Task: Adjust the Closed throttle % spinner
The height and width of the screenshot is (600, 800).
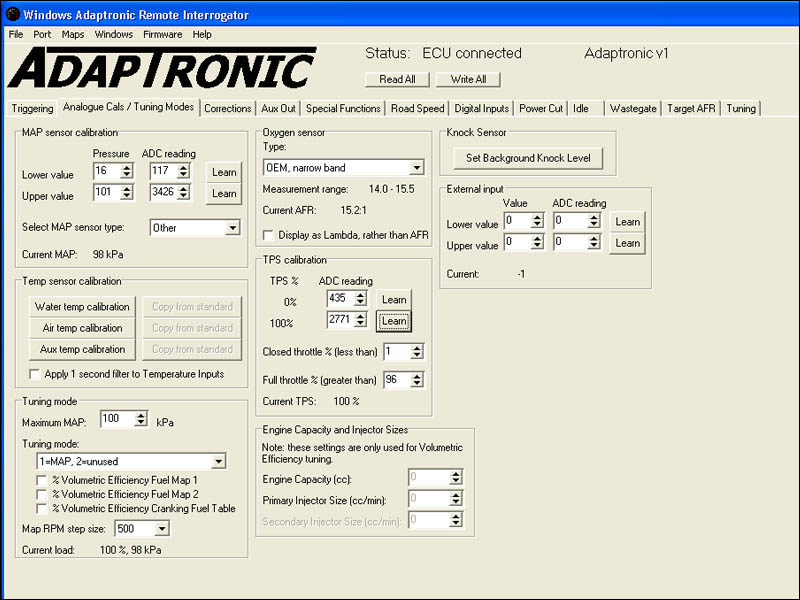Action: coord(417,351)
